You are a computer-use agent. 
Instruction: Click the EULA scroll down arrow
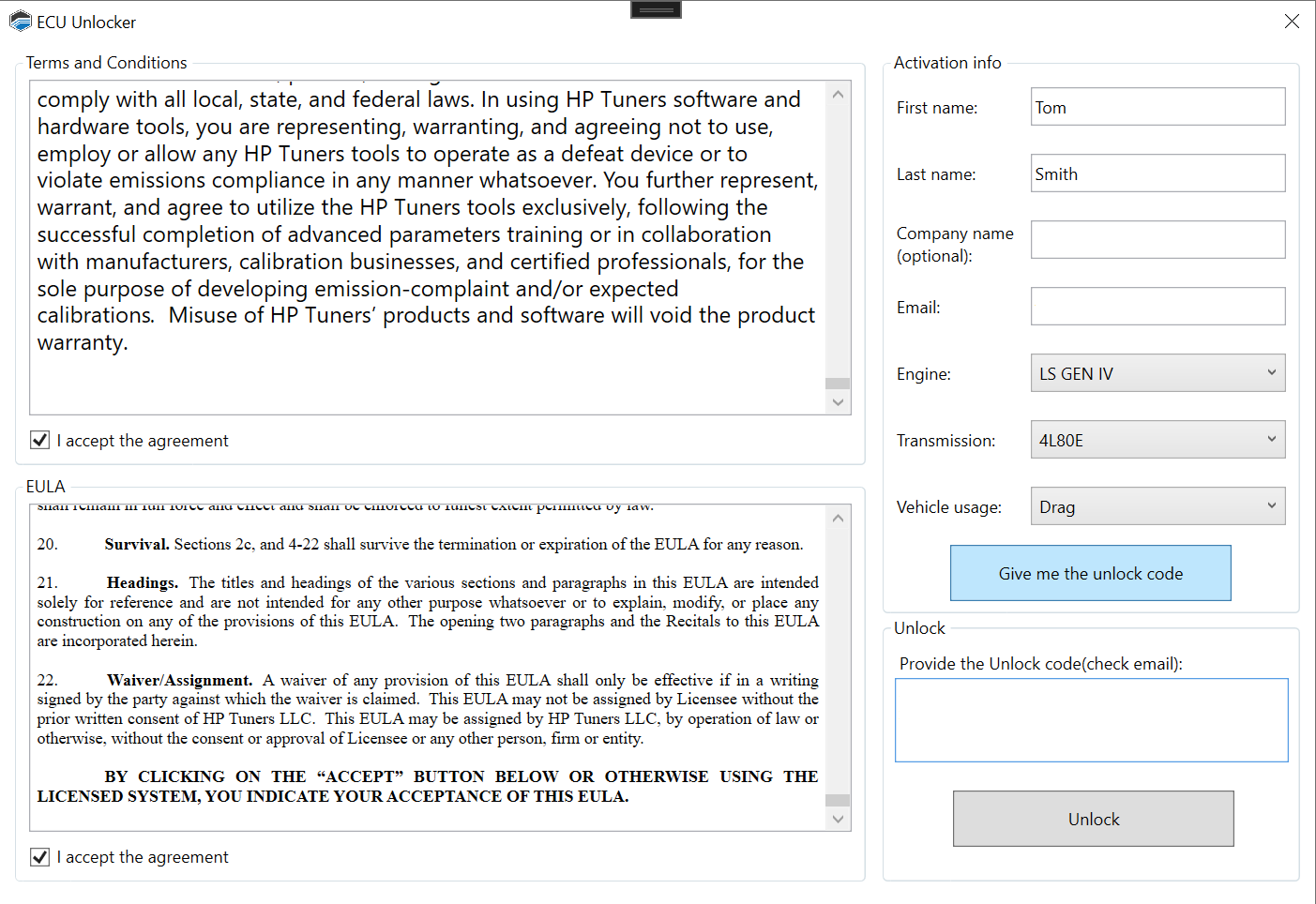[838, 819]
